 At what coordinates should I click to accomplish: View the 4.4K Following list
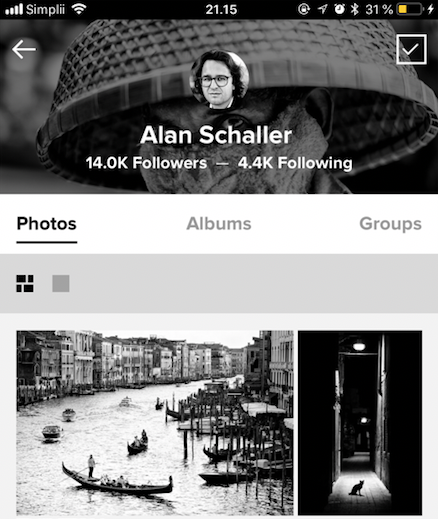tap(295, 163)
